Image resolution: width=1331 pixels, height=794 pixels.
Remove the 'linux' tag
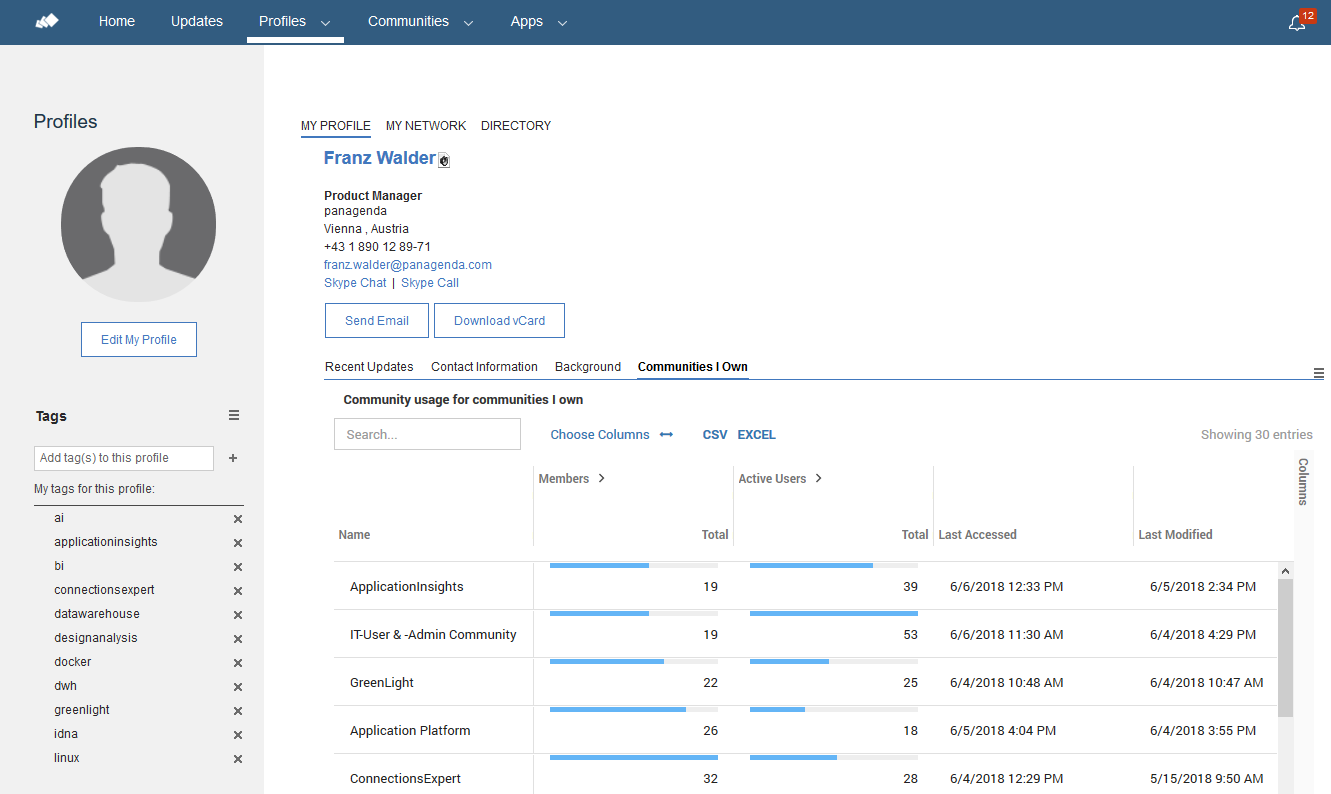click(238, 759)
